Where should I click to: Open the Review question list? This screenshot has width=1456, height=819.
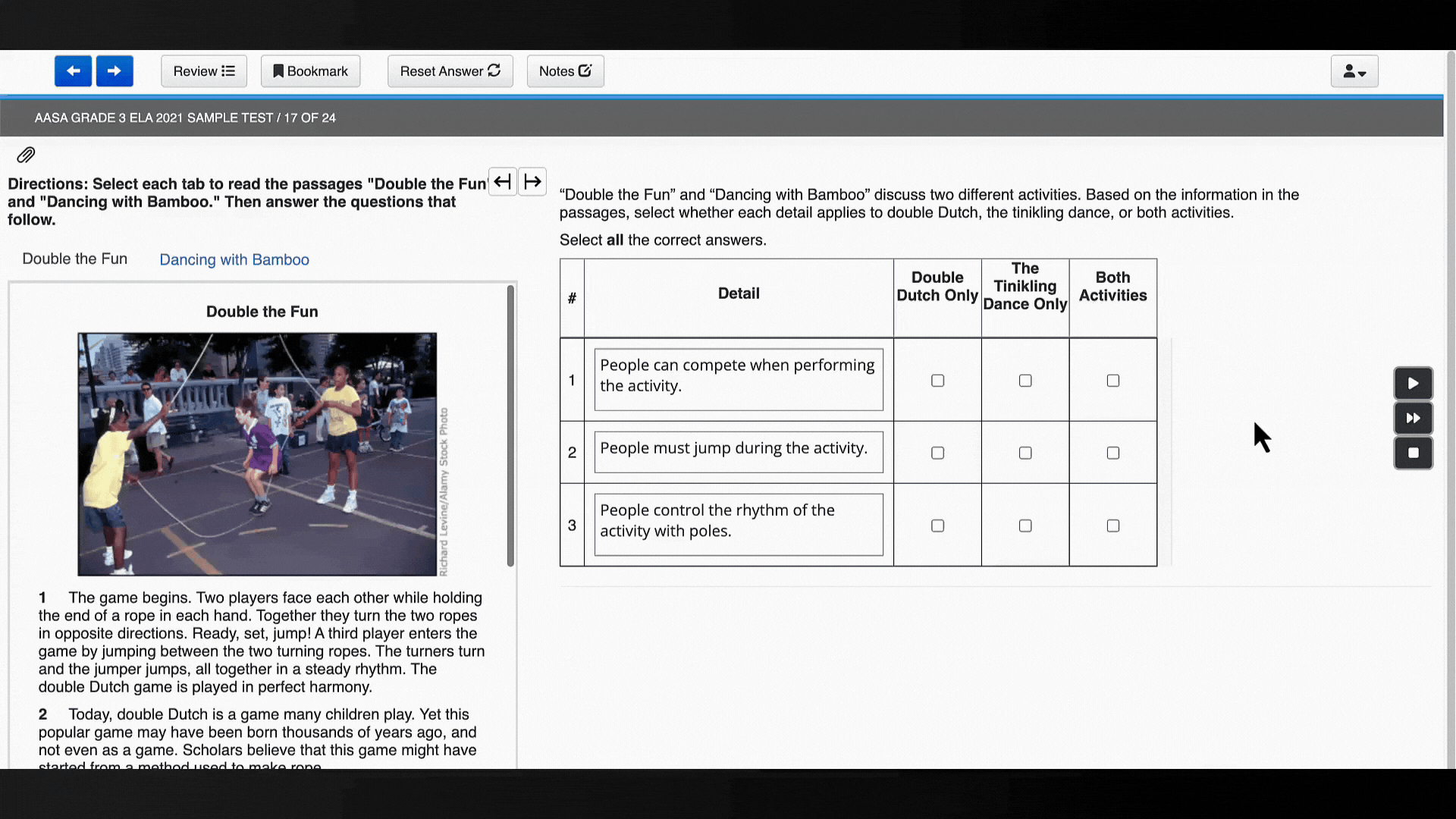point(204,71)
